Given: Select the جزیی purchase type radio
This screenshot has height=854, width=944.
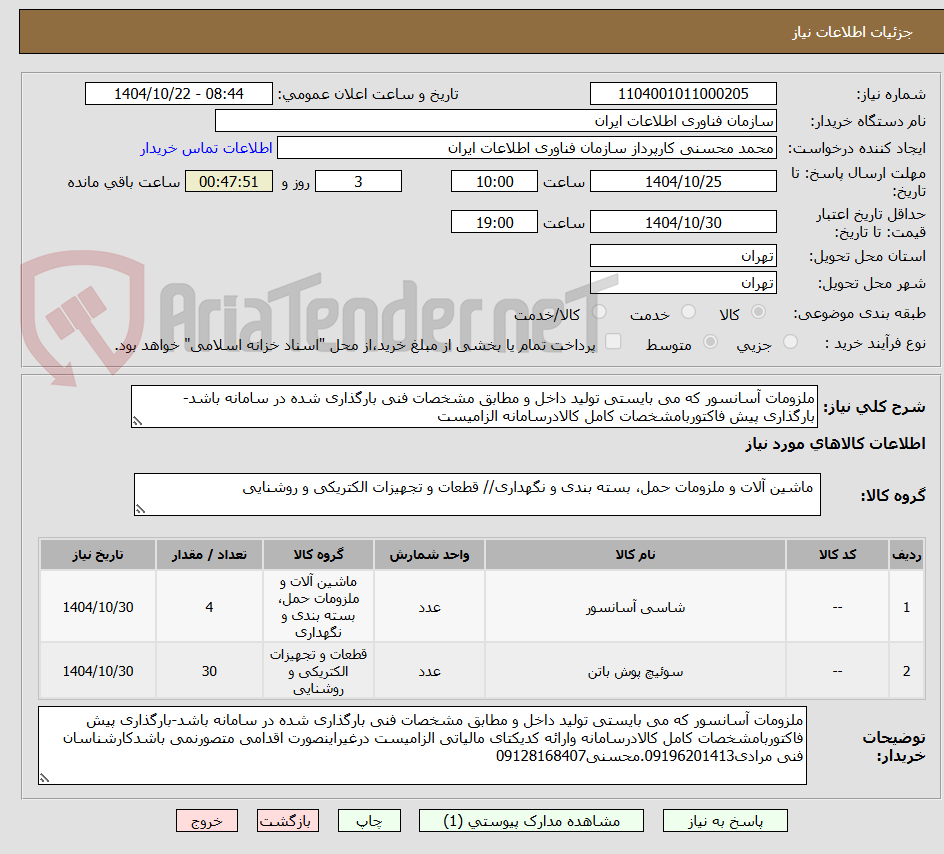Looking at the screenshot, I should click(x=790, y=342).
